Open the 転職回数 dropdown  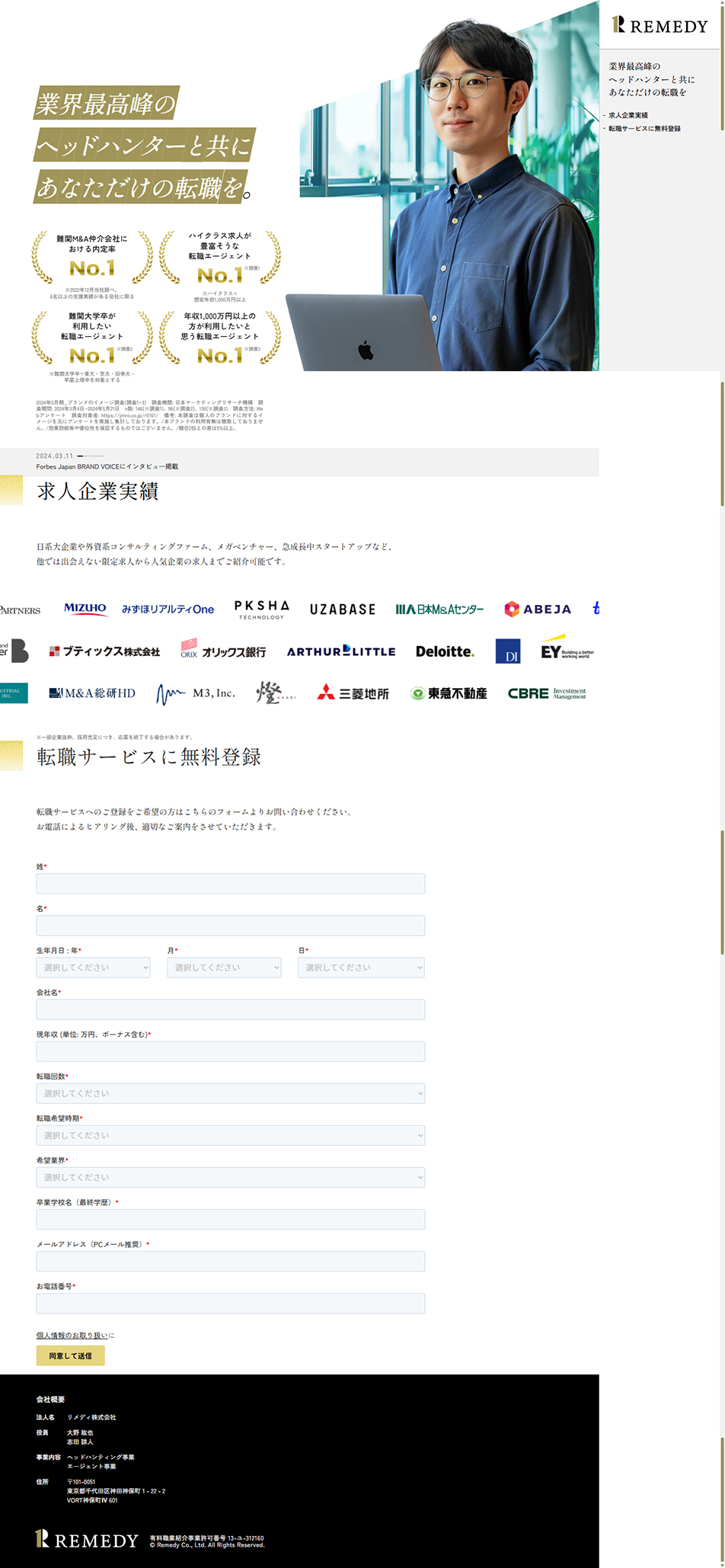[230, 1093]
